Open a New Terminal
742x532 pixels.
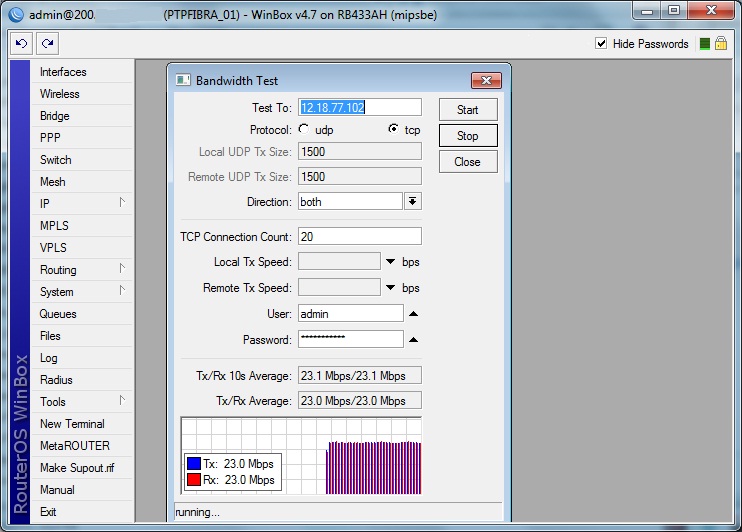tap(81, 424)
